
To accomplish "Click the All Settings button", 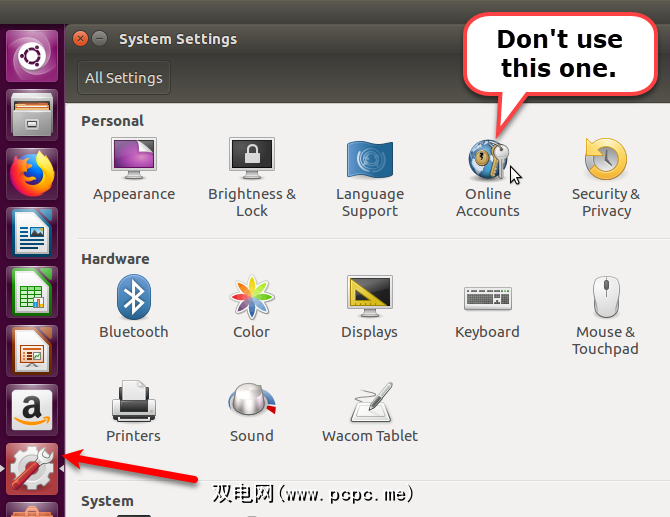I will 124,78.
